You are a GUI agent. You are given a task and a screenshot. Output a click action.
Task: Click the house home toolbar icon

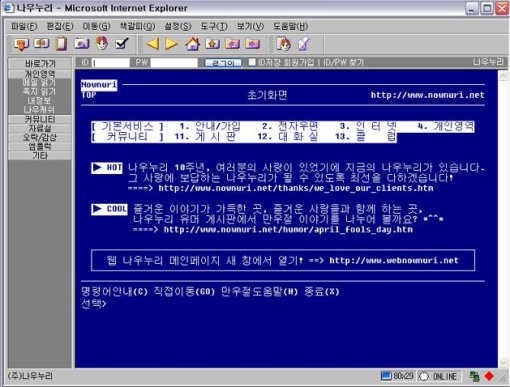193,44
